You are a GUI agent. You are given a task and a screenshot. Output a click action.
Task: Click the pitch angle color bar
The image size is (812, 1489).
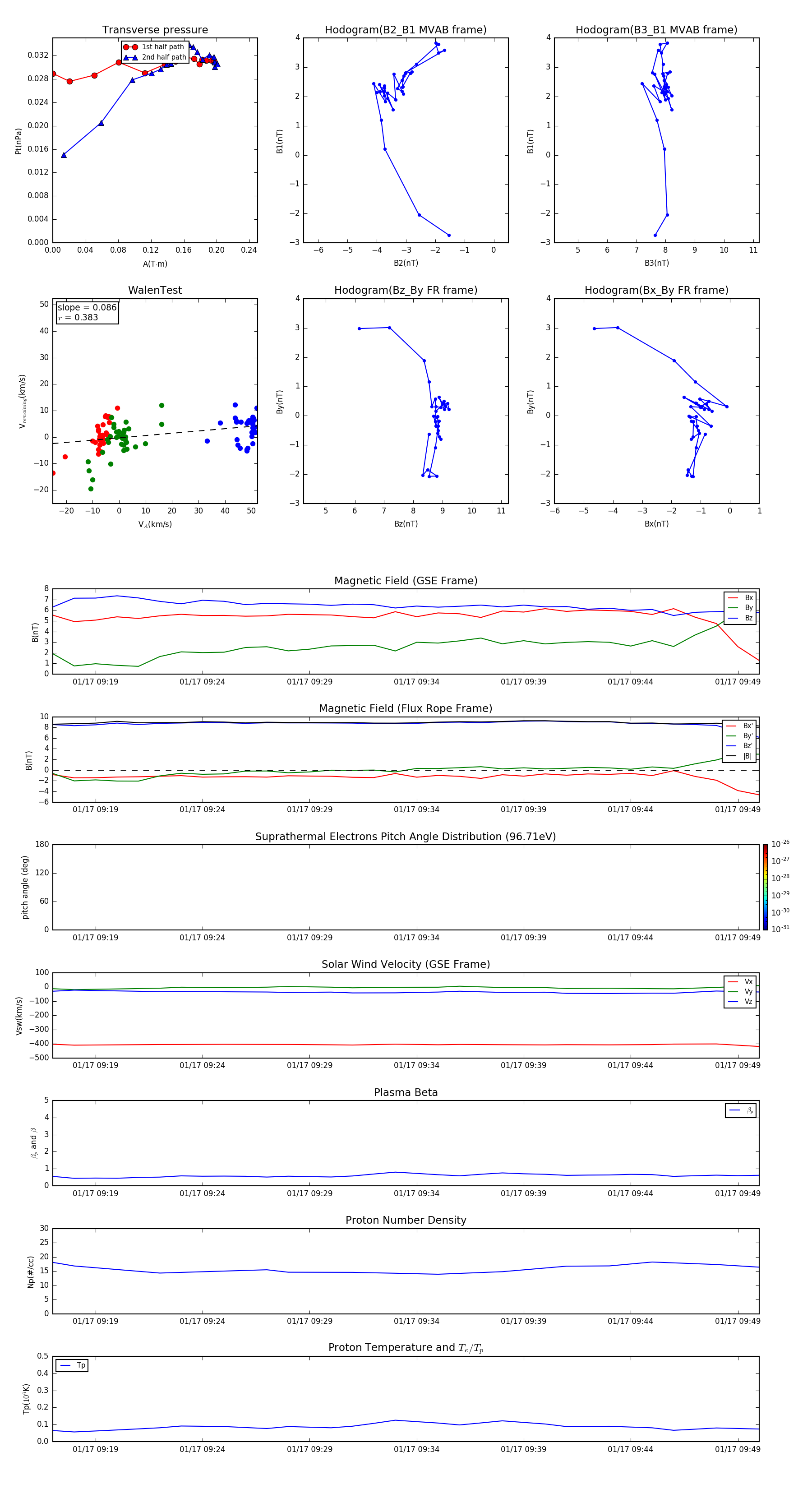point(765,887)
